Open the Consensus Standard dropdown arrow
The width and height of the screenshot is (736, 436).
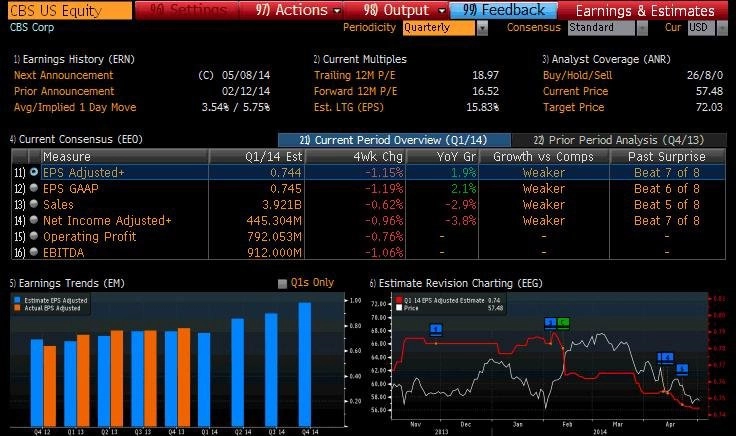point(642,28)
